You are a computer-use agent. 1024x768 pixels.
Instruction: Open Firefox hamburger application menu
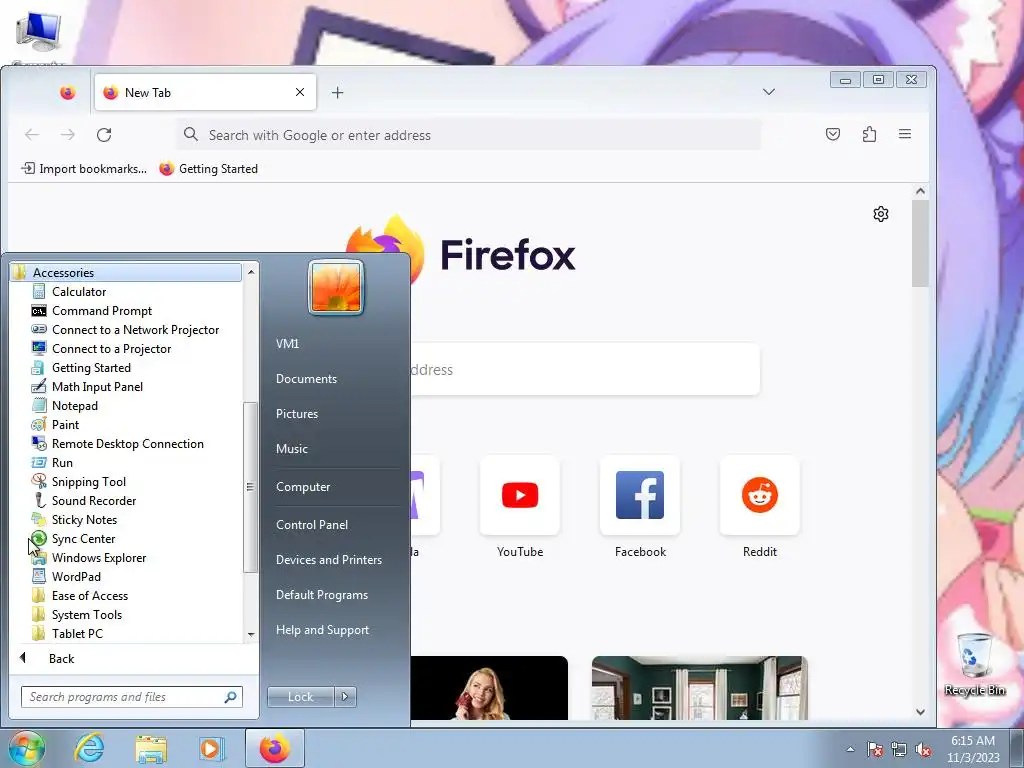click(905, 134)
